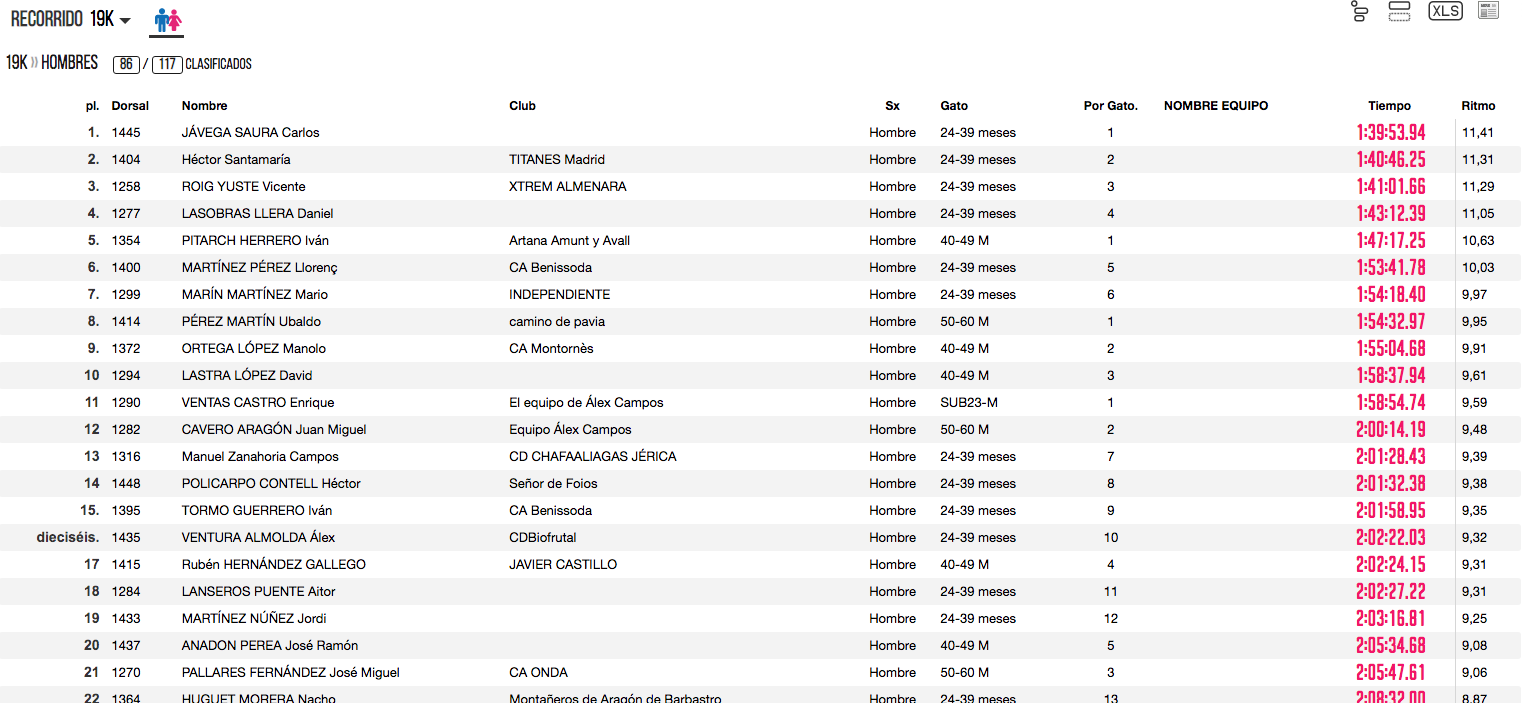
Task: Open the newspaper-style report icon
Action: click(x=1488, y=11)
